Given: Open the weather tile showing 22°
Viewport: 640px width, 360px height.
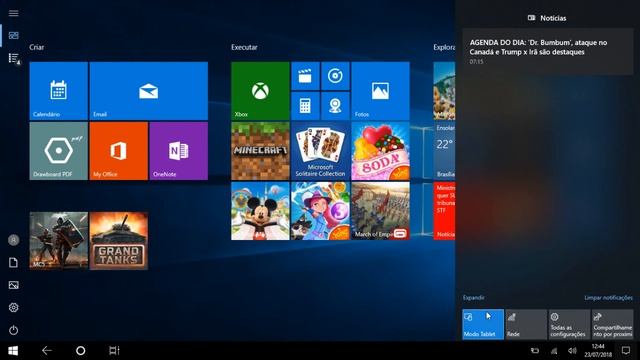Looking at the screenshot, I should tap(444, 151).
